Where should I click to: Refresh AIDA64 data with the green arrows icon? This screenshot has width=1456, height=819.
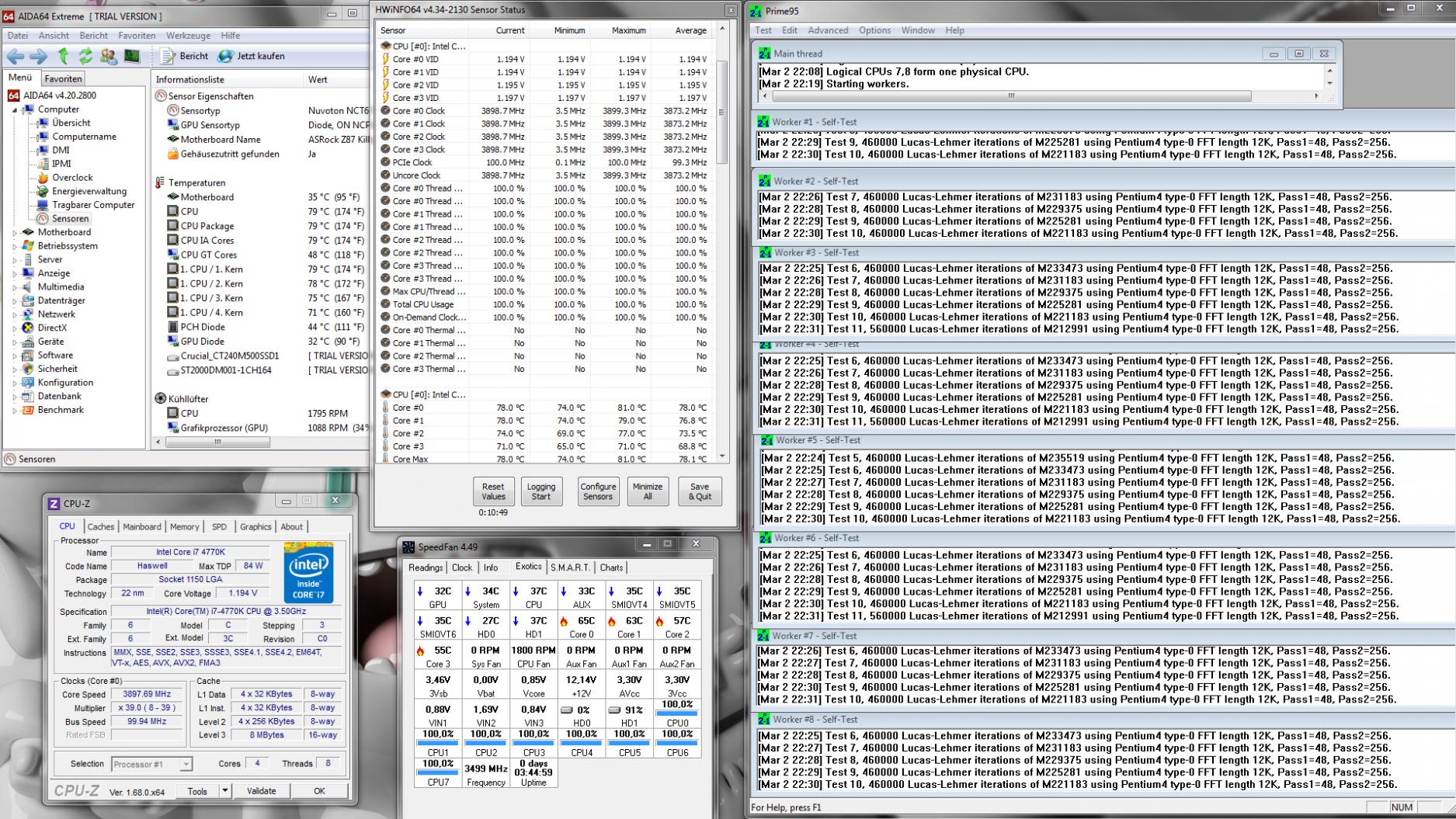[x=85, y=56]
